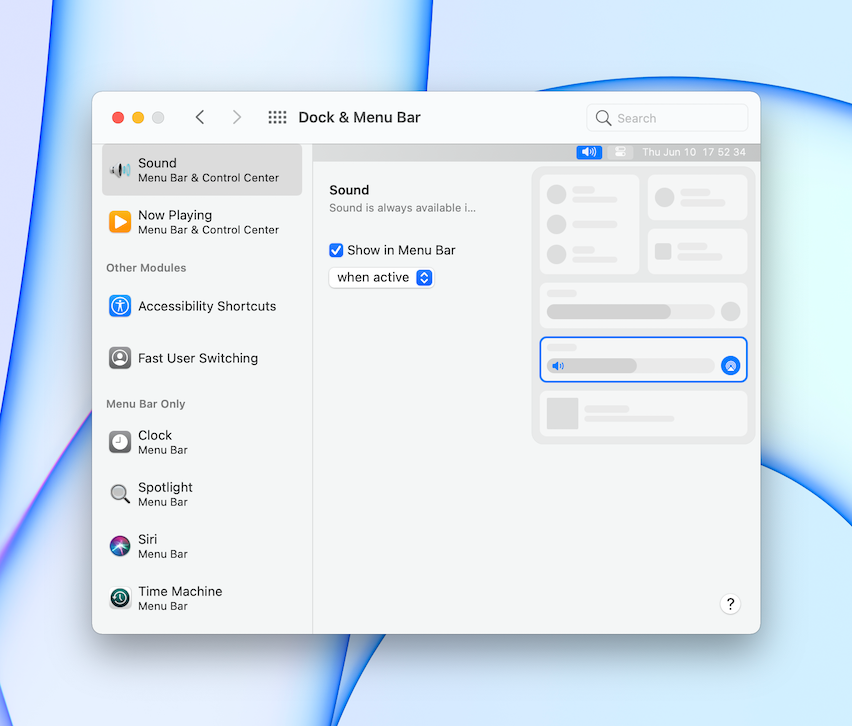Click the Dock & Menu Bar title
The image size is (852, 726).
359,117
